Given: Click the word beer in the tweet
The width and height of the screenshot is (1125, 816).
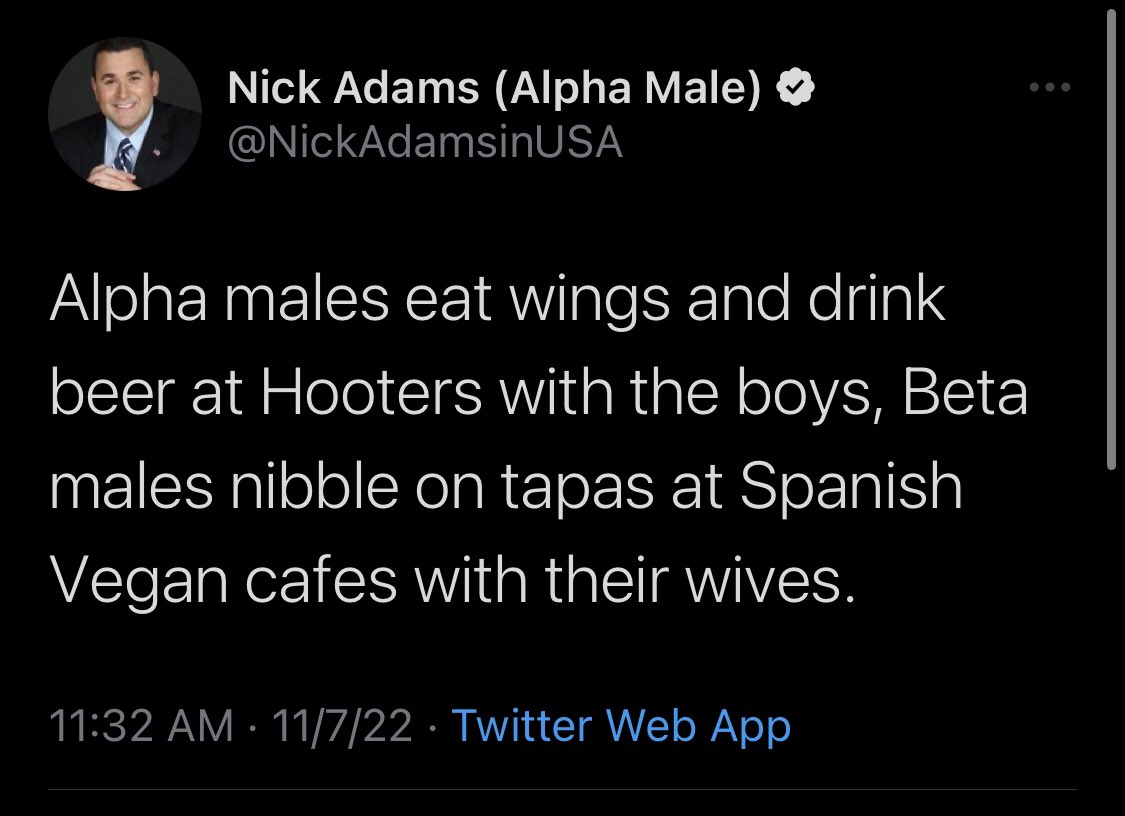Looking at the screenshot, I should tap(113, 393).
